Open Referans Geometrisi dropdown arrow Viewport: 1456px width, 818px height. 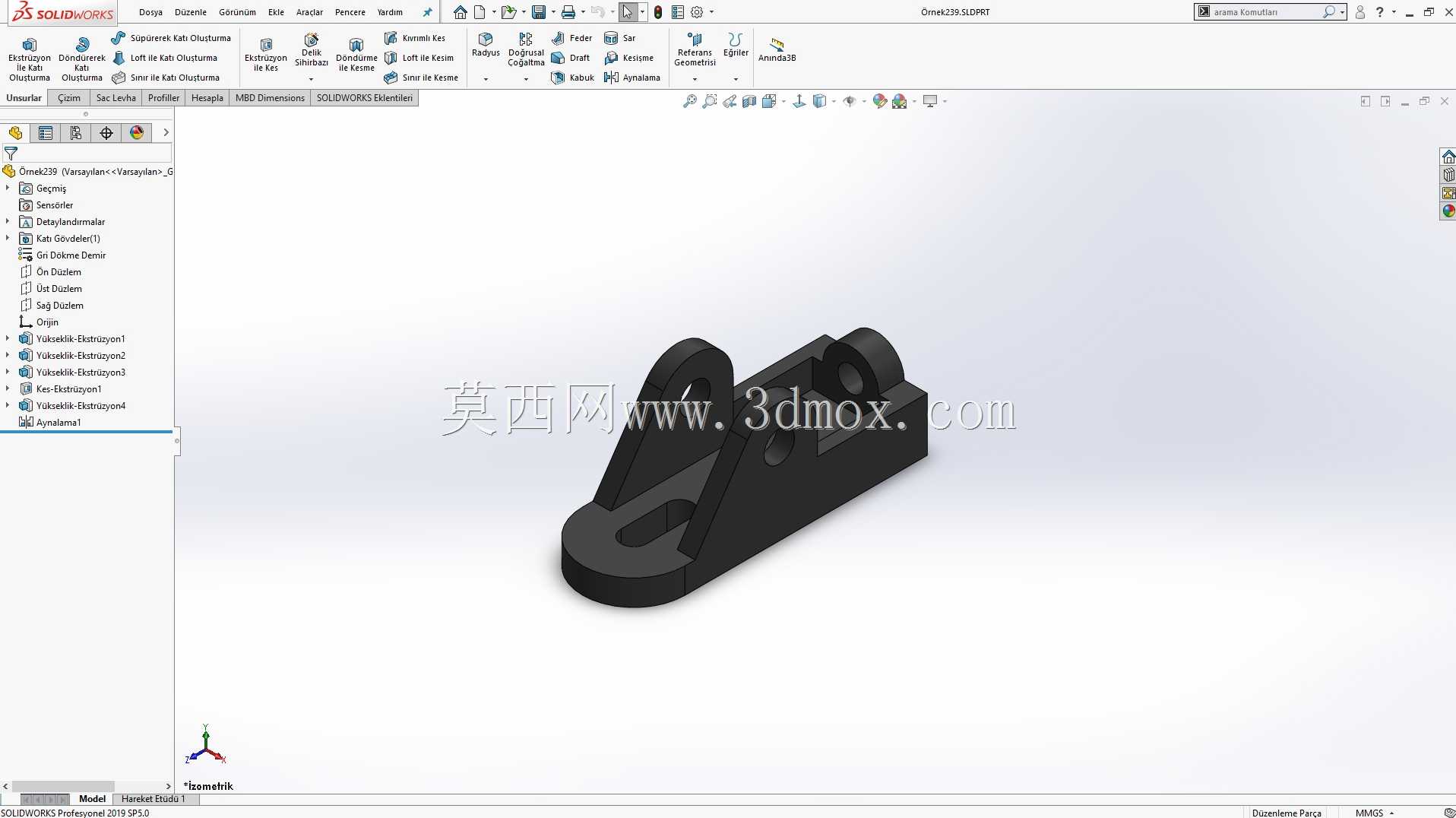click(695, 79)
